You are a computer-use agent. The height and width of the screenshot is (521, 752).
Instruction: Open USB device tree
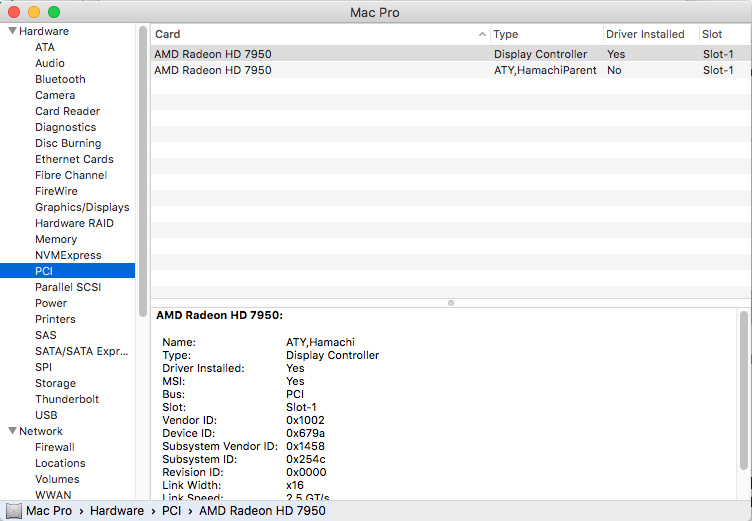(46, 415)
